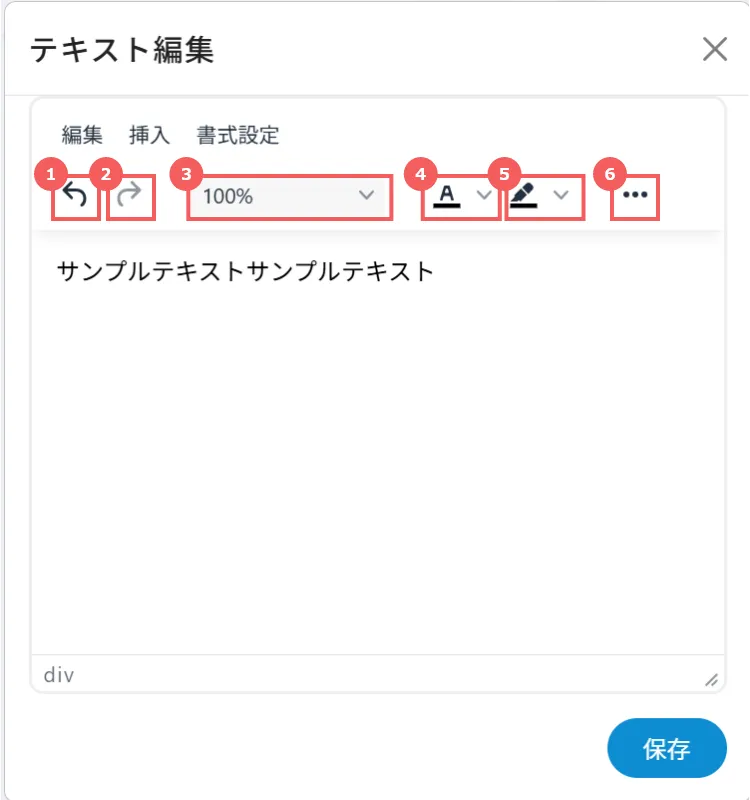Click the red number 6 badge
Image resolution: width=750 pixels, height=800 pixels.
click(x=608, y=173)
